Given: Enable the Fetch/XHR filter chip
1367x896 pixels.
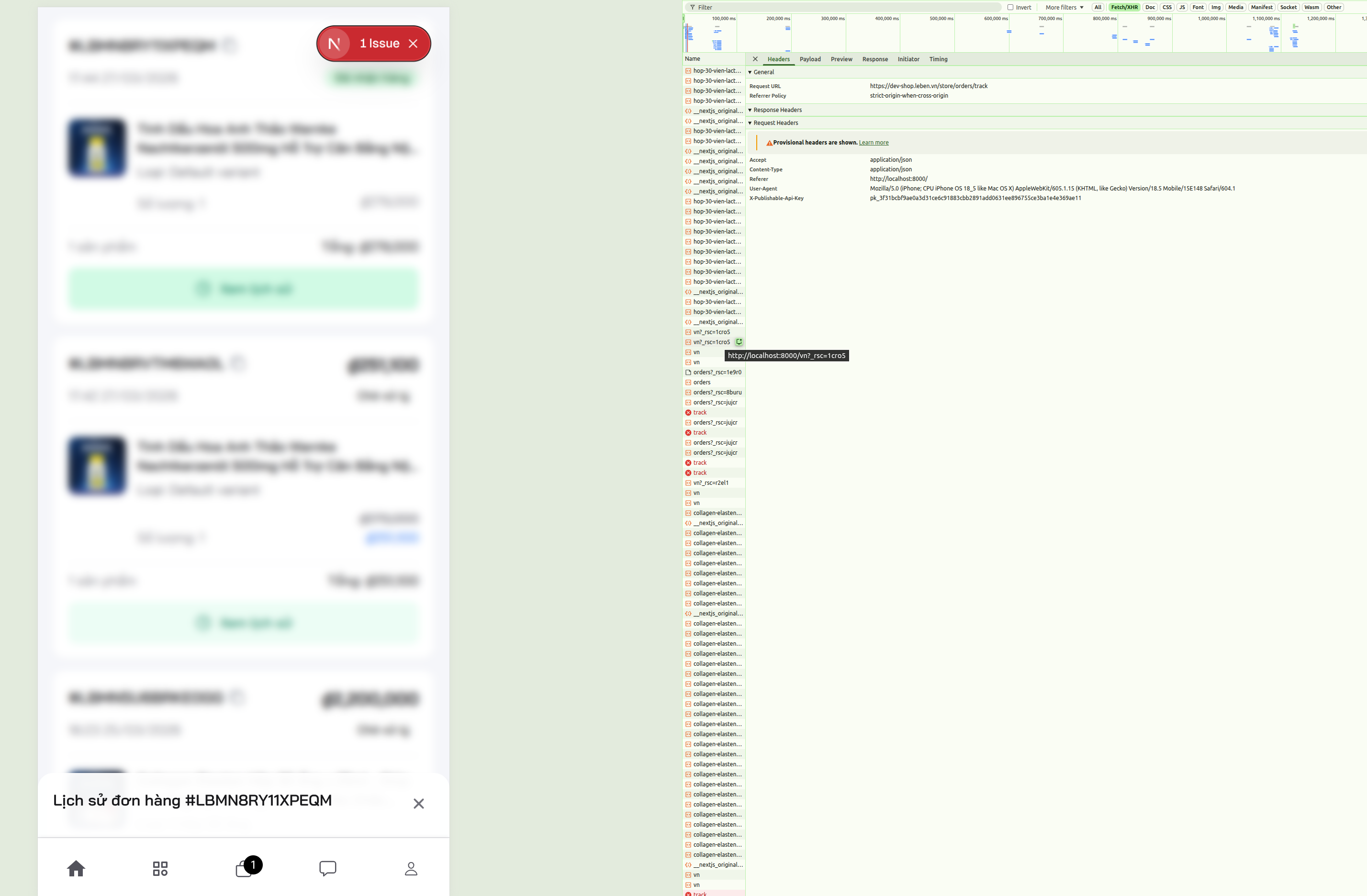Looking at the screenshot, I should pos(1123,8).
